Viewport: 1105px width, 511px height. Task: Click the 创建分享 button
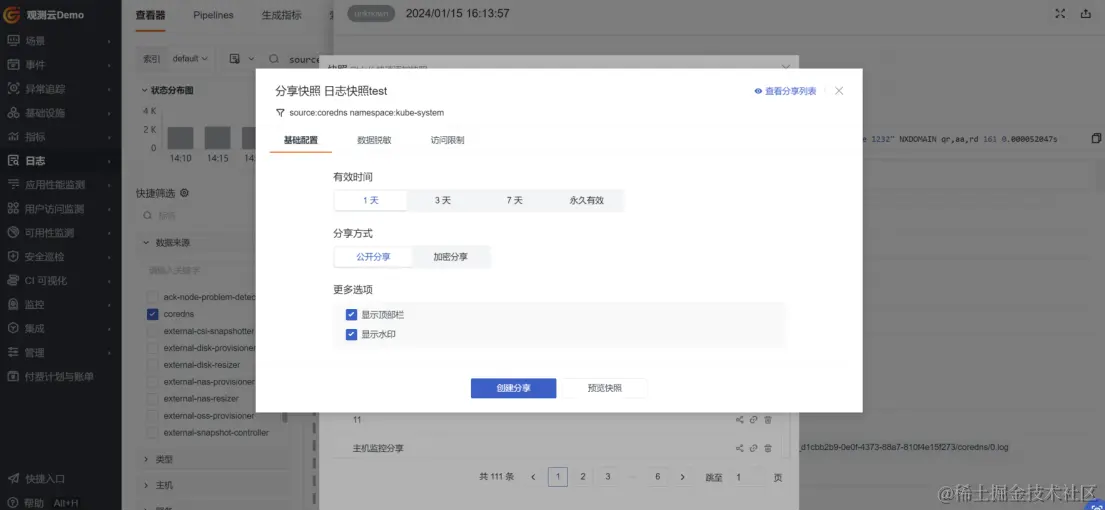(514, 388)
